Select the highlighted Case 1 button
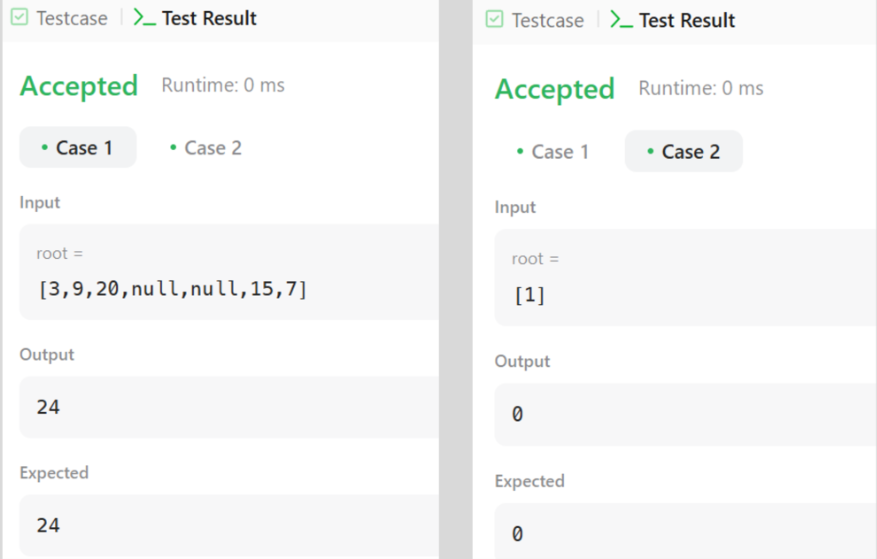Viewport: 877px width, 559px height. [x=78, y=148]
